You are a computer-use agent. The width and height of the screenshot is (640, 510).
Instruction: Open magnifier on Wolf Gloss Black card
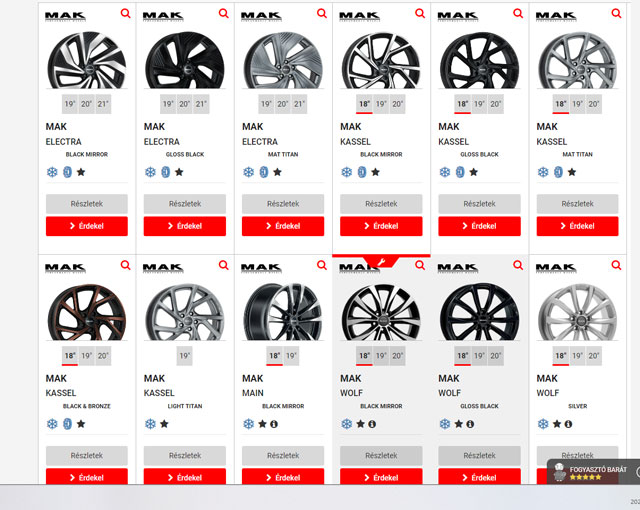tap(518, 265)
